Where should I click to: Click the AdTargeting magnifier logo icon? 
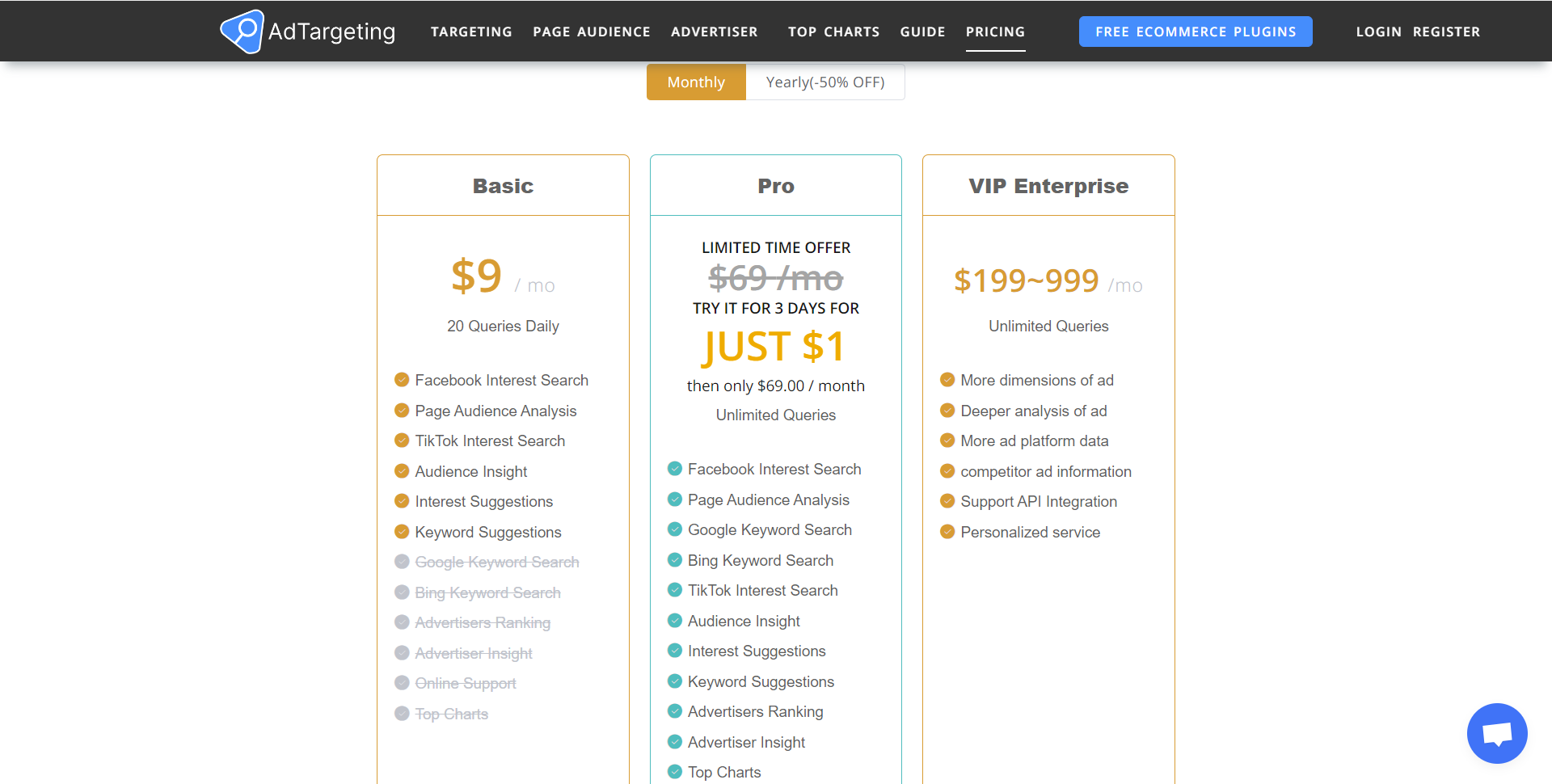pyautogui.click(x=242, y=32)
